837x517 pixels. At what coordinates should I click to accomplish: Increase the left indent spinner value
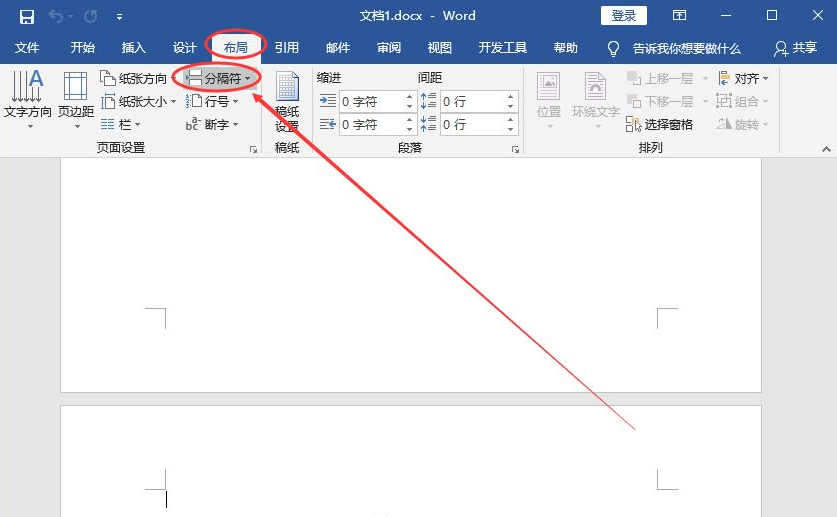tap(410, 97)
